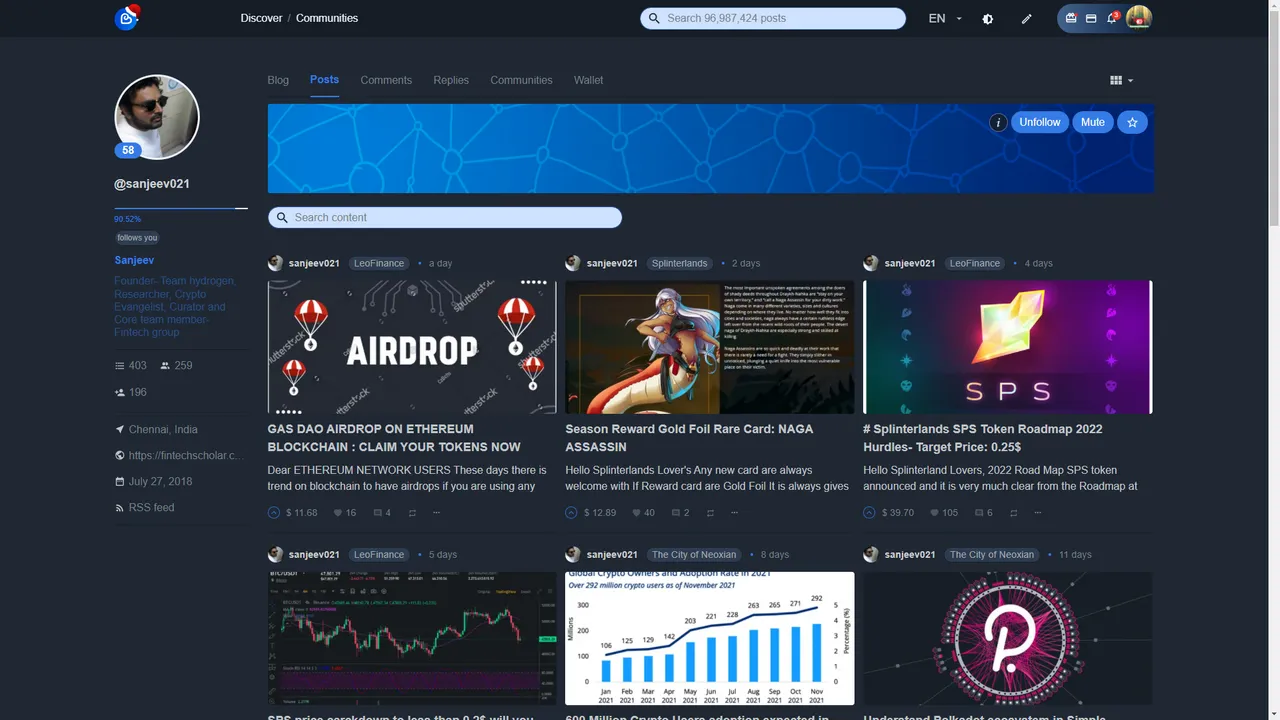Image resolution: width=1280 pixels, height=720 pixels.
Task: Open the $ 39.70 payout details
Action: tap(898, 512)
